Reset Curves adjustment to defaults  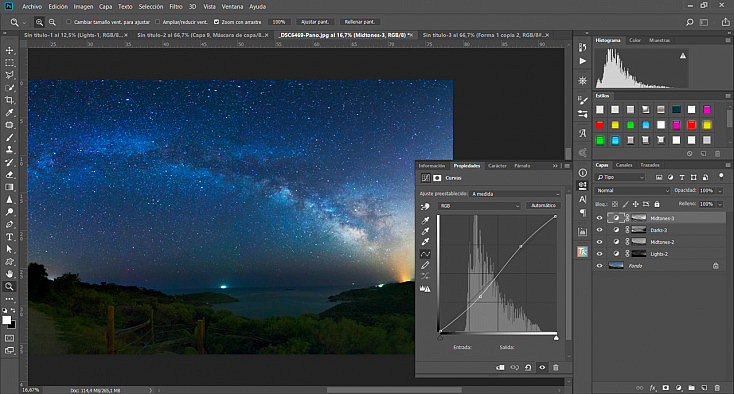tap(528, 367)
